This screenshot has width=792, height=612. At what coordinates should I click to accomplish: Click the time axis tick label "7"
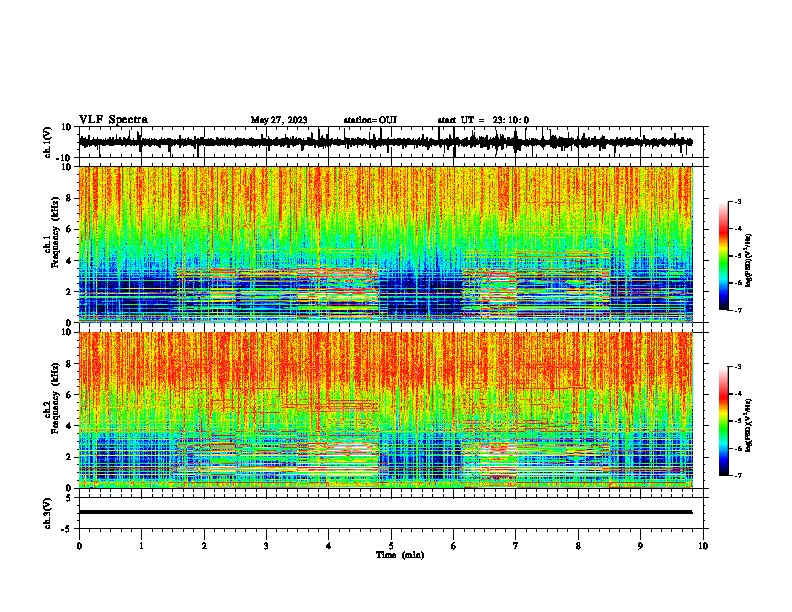coord(516,546)
